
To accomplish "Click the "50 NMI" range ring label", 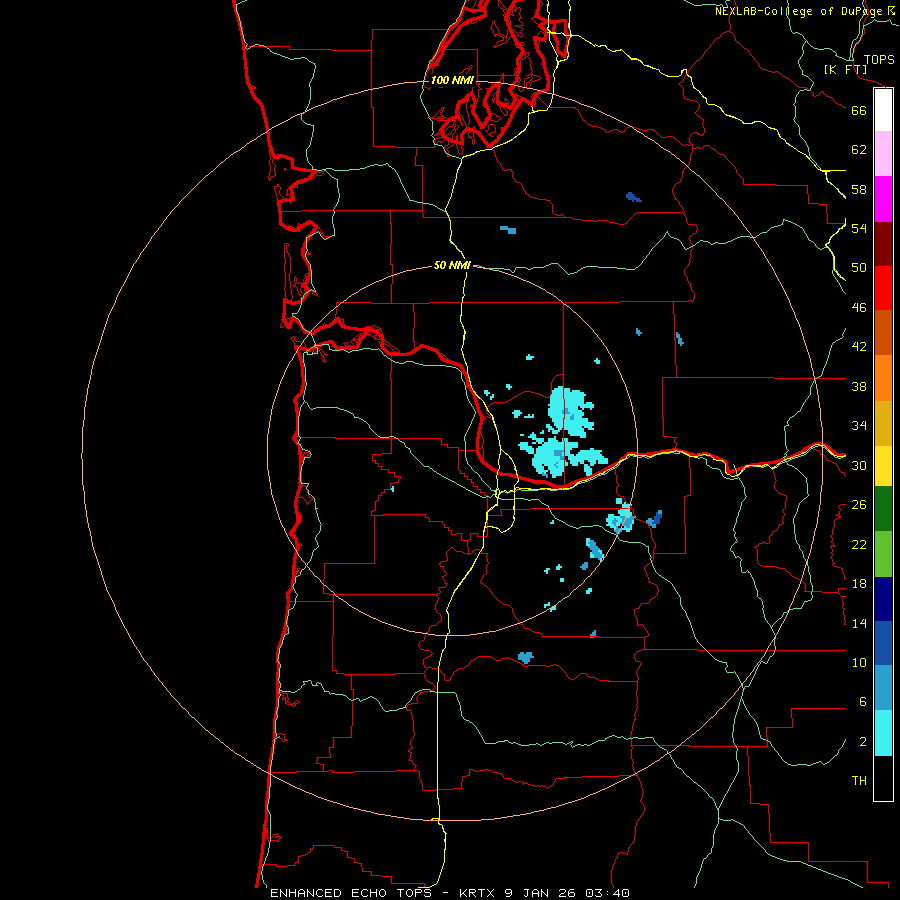I will 452,265.
